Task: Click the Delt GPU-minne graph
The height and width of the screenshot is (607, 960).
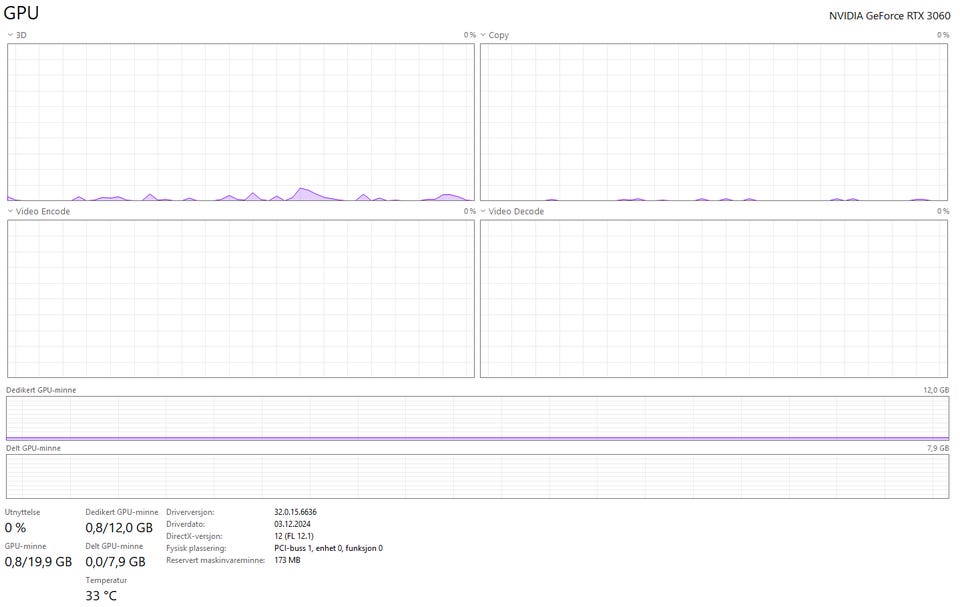Action: coord(478,477)
